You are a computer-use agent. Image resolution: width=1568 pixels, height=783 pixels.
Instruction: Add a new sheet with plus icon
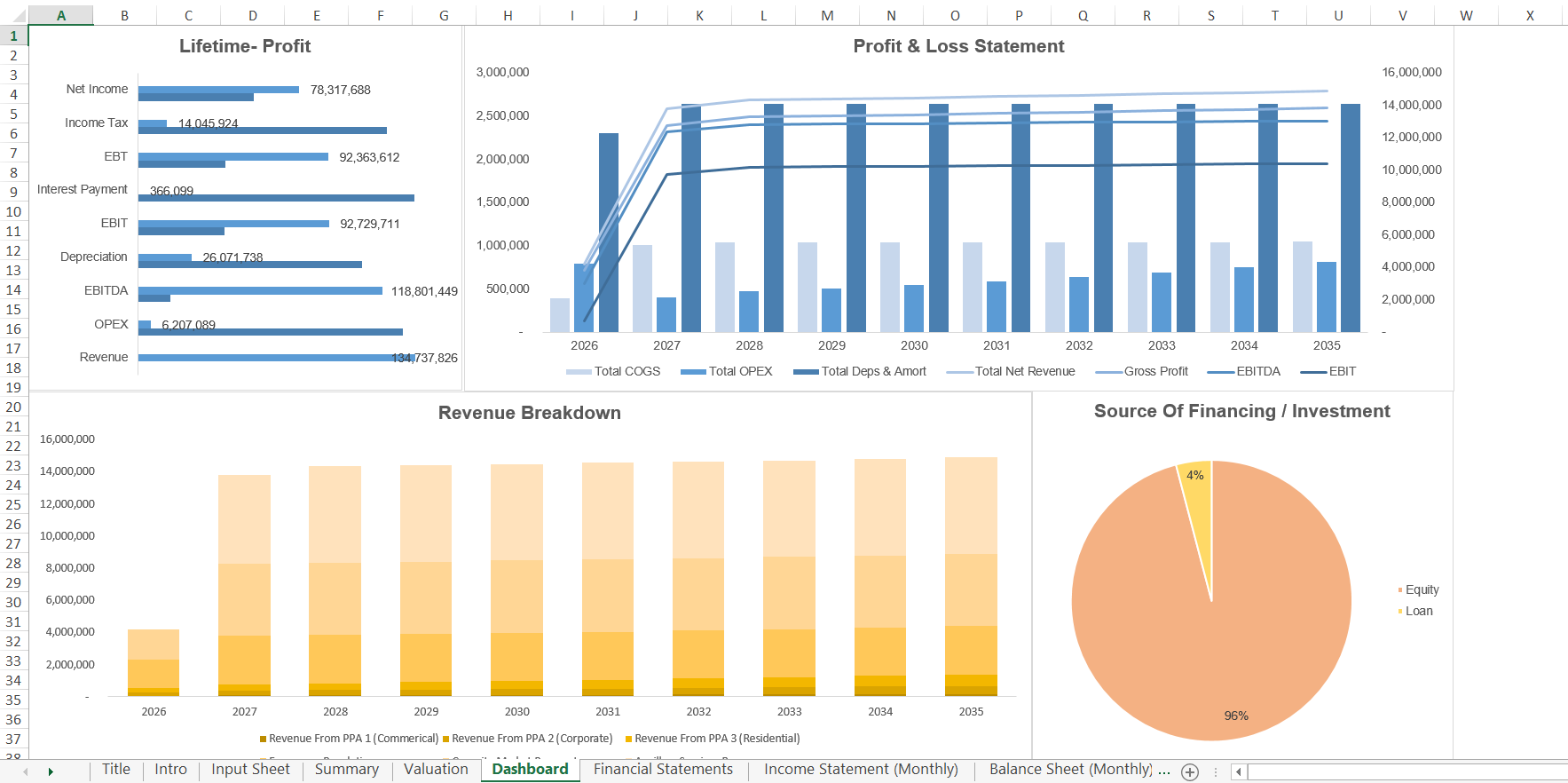(1190, 772)
